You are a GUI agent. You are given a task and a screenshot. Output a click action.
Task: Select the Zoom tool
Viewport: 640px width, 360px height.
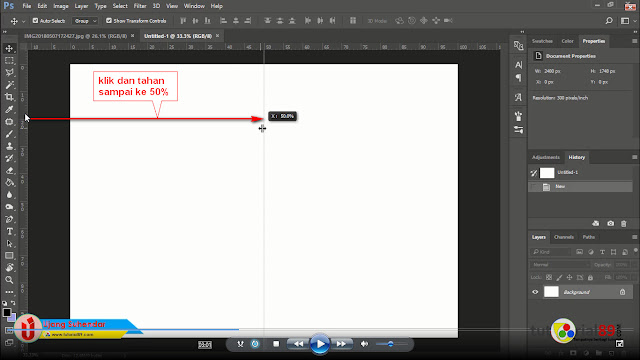click(x=9, y=280)
